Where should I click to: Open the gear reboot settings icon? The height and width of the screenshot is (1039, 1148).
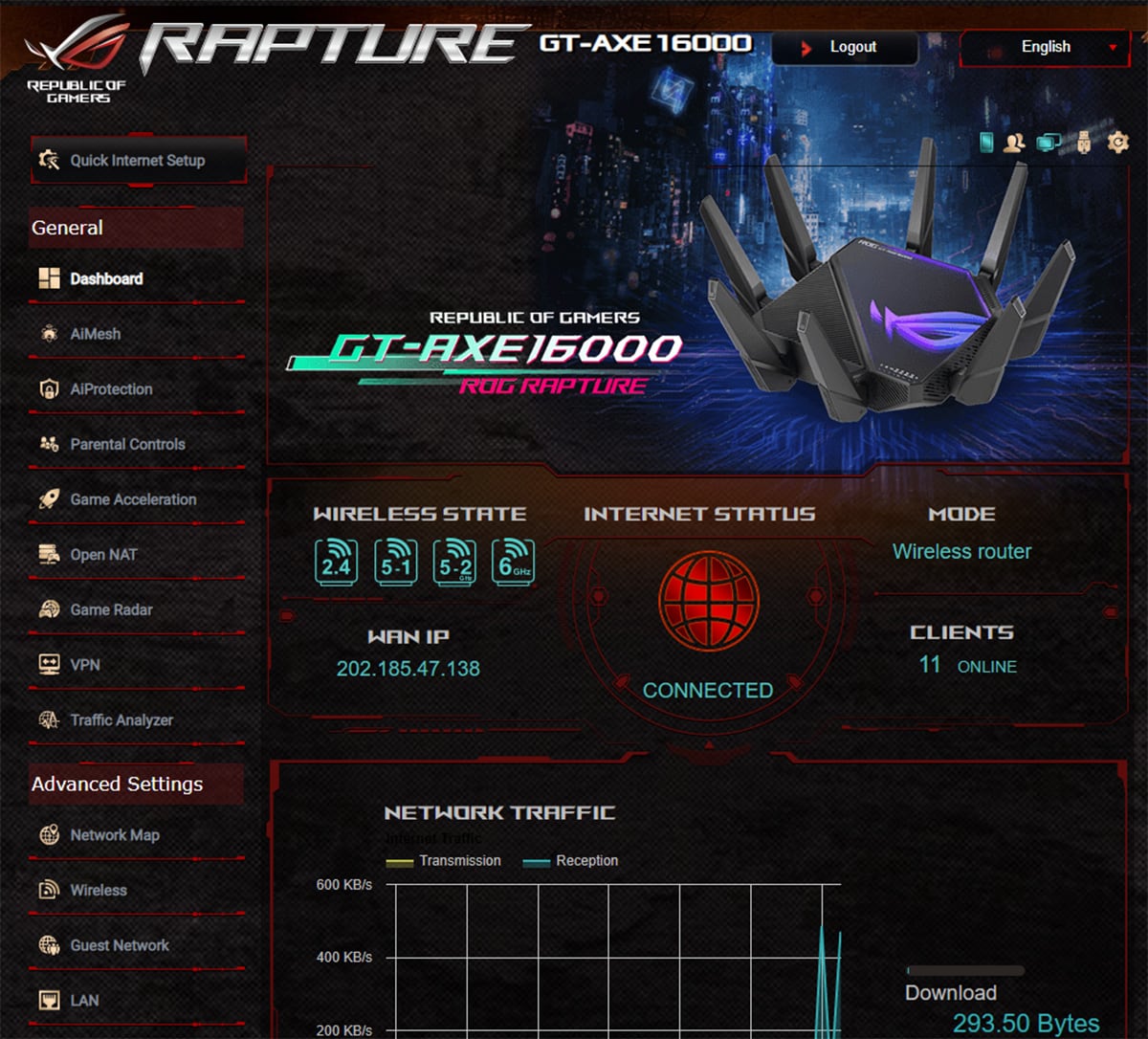(x=1117, y=143)
